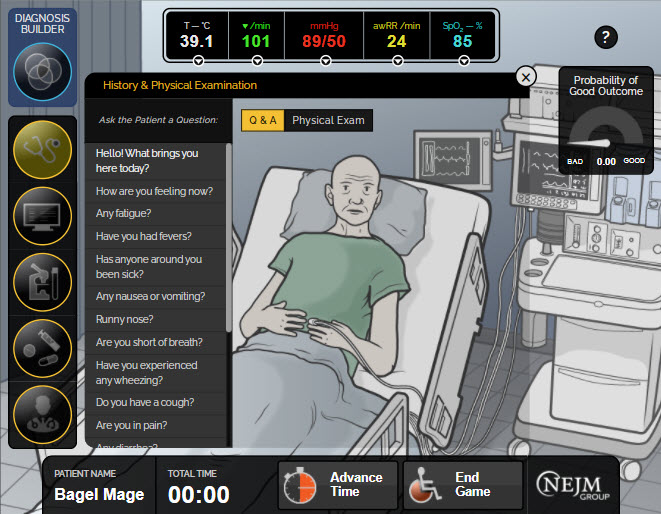Click the End Game wheelchair icon
661x514 pixels.
coord(424,485)
